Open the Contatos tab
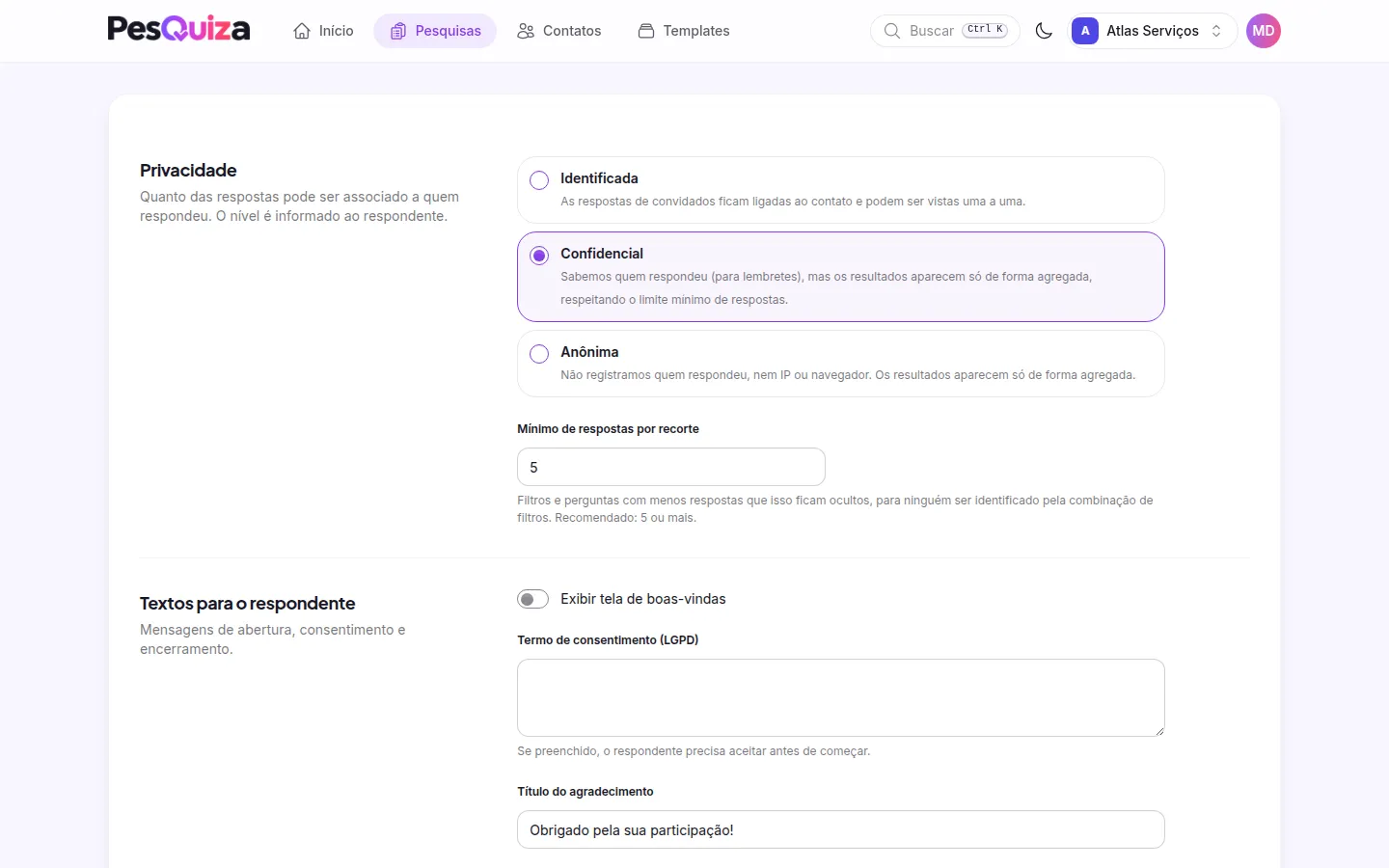The height and width of the screenshot is (868, 1389). pyautogui.click(x=558, y=31)
